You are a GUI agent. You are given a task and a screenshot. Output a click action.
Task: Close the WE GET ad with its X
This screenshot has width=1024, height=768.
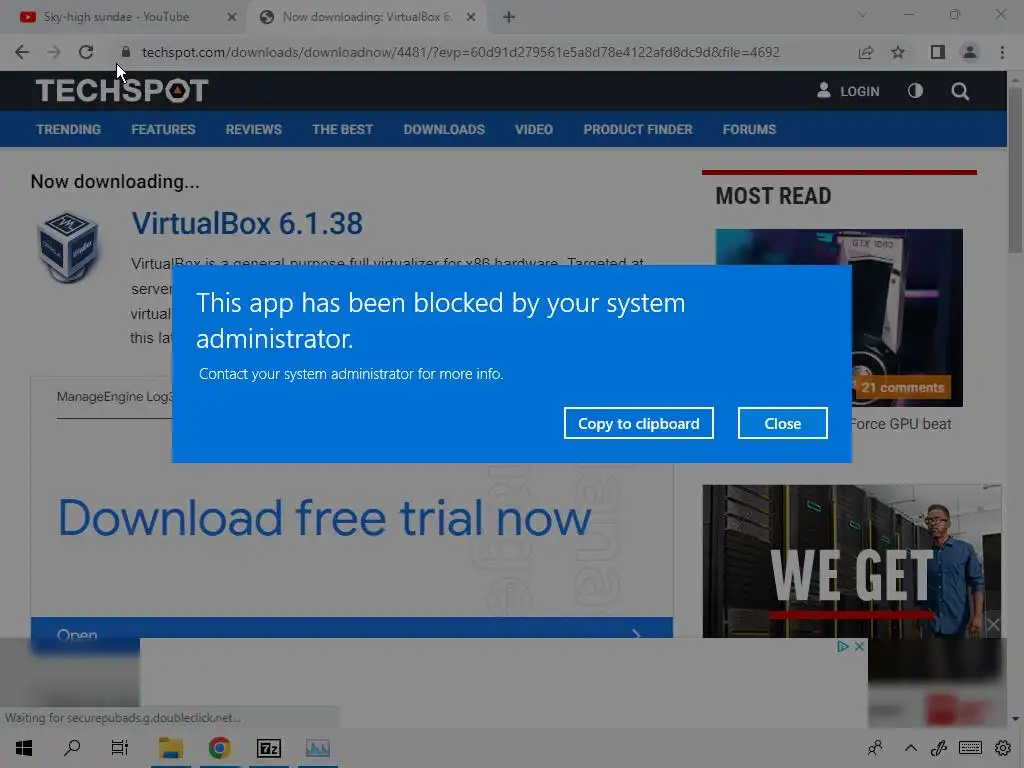993,625
